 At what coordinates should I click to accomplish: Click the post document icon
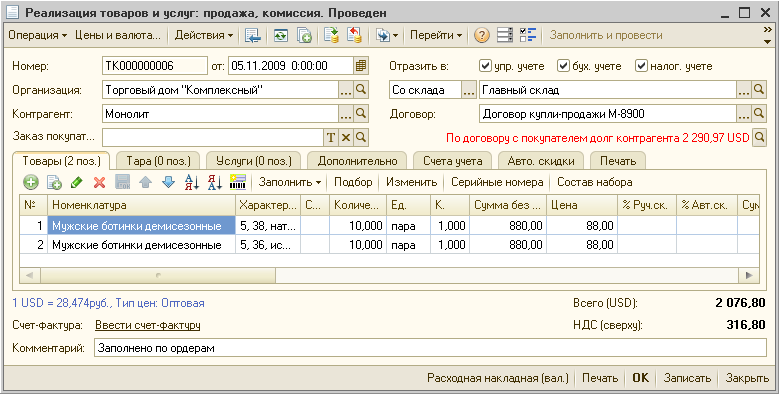331,35
